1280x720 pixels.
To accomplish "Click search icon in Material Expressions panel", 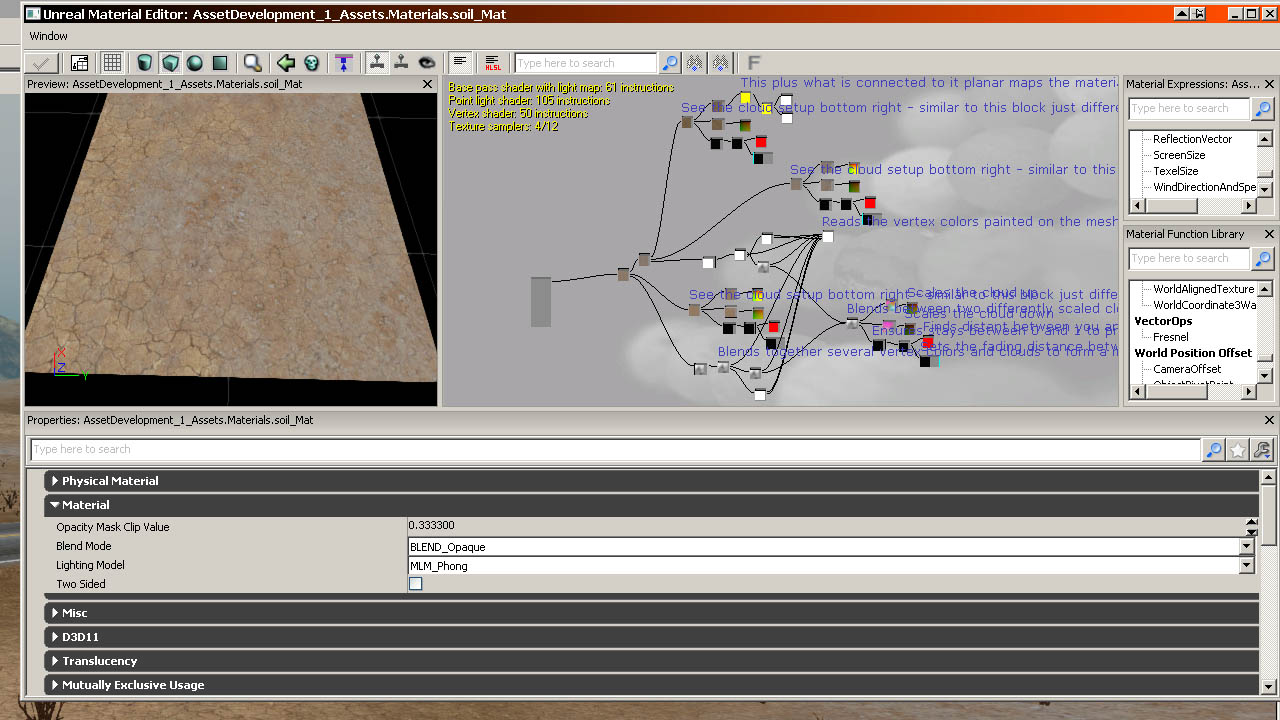I will coord(1263,108).
